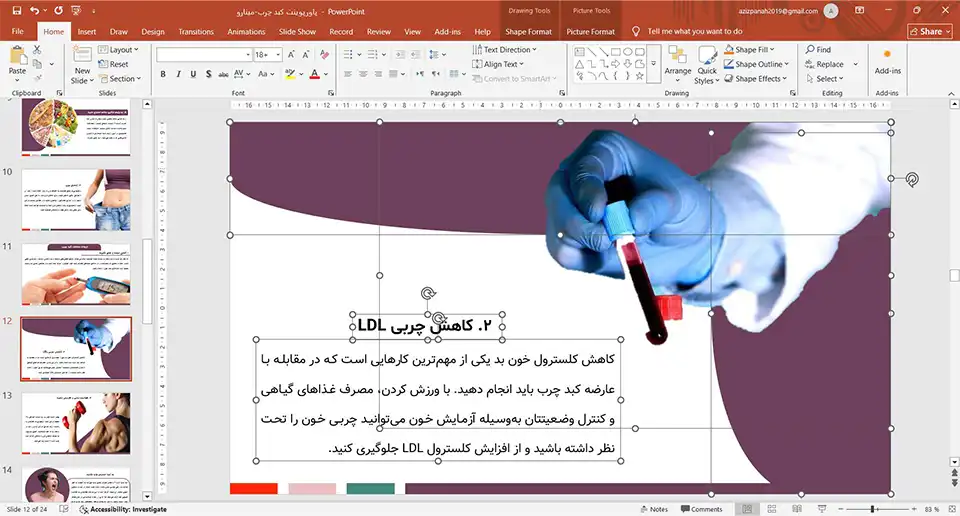The image size is (960, 516).
Task: Clear all formatting
Action: (324, 54)
